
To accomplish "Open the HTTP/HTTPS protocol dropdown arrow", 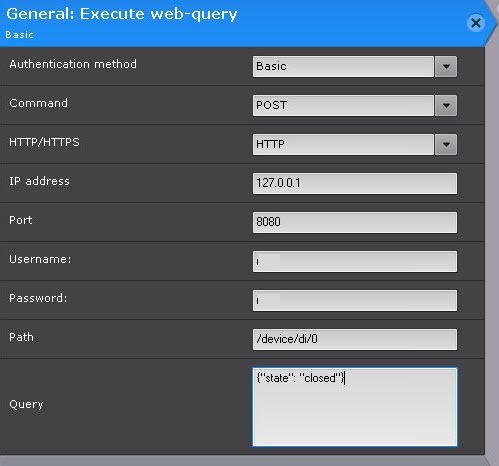I will click(x=446, y=144).
